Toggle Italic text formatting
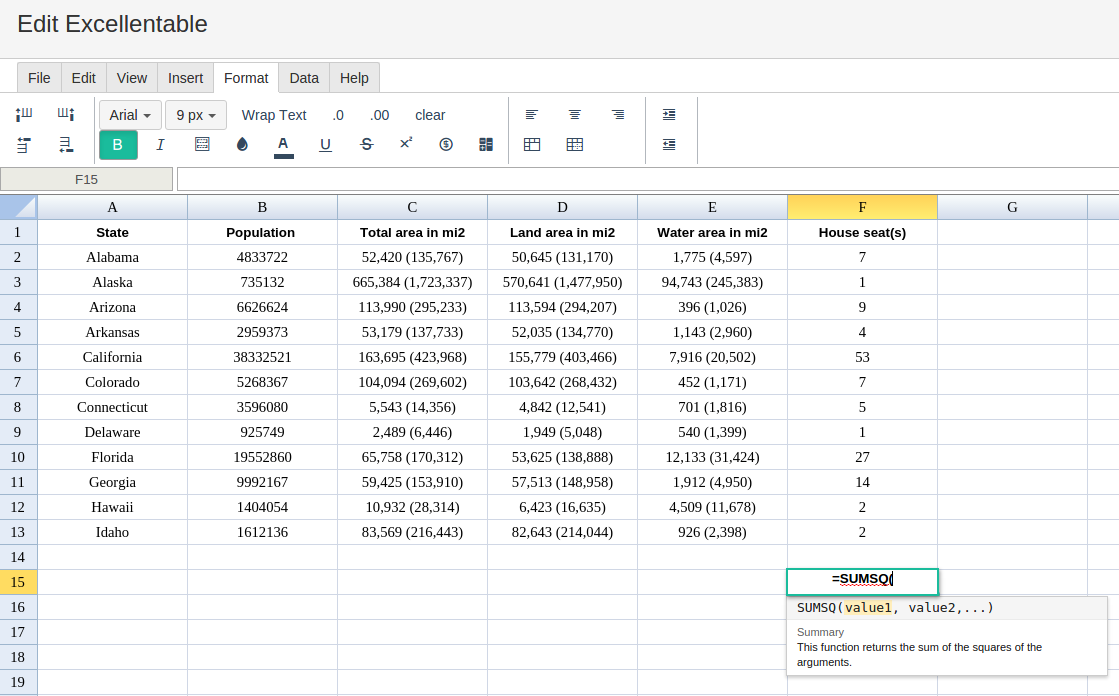This screenshot has height=696, width=1119. pyautogui.click(x=160, y=145)
